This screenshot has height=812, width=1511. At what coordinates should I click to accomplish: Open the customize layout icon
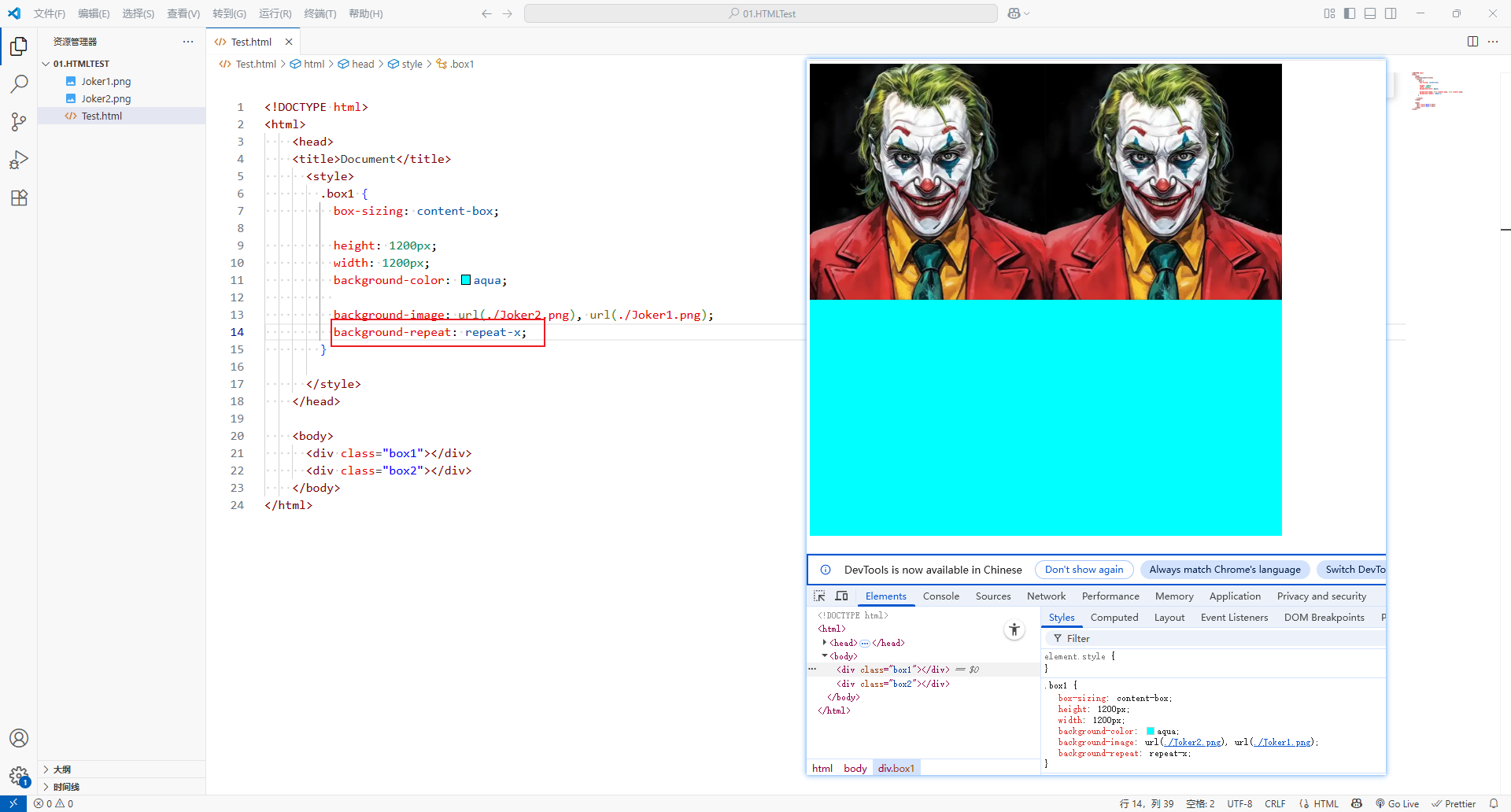1329,13
